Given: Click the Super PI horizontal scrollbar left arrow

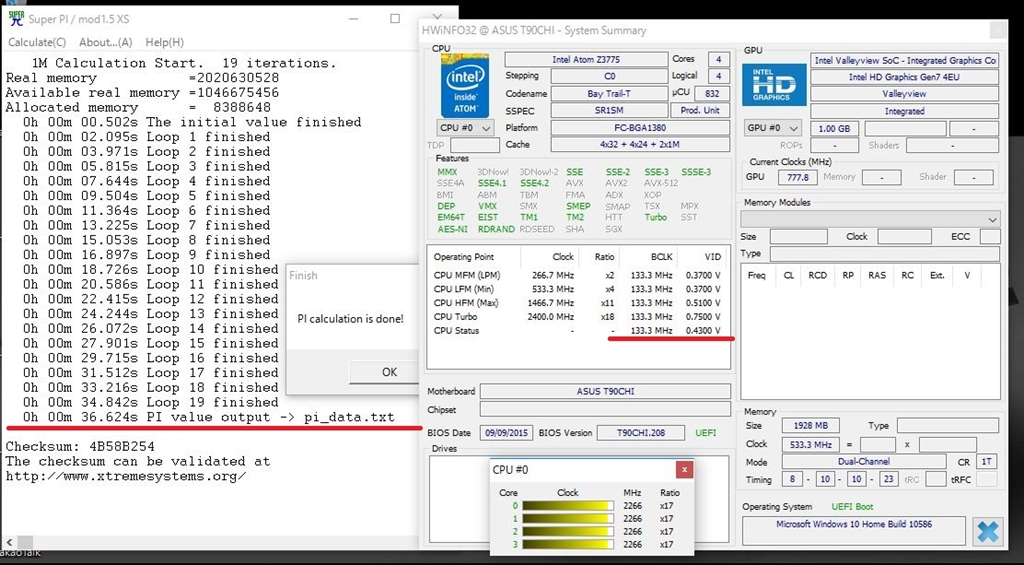Looking at the screenshot, I should [8, 543].
